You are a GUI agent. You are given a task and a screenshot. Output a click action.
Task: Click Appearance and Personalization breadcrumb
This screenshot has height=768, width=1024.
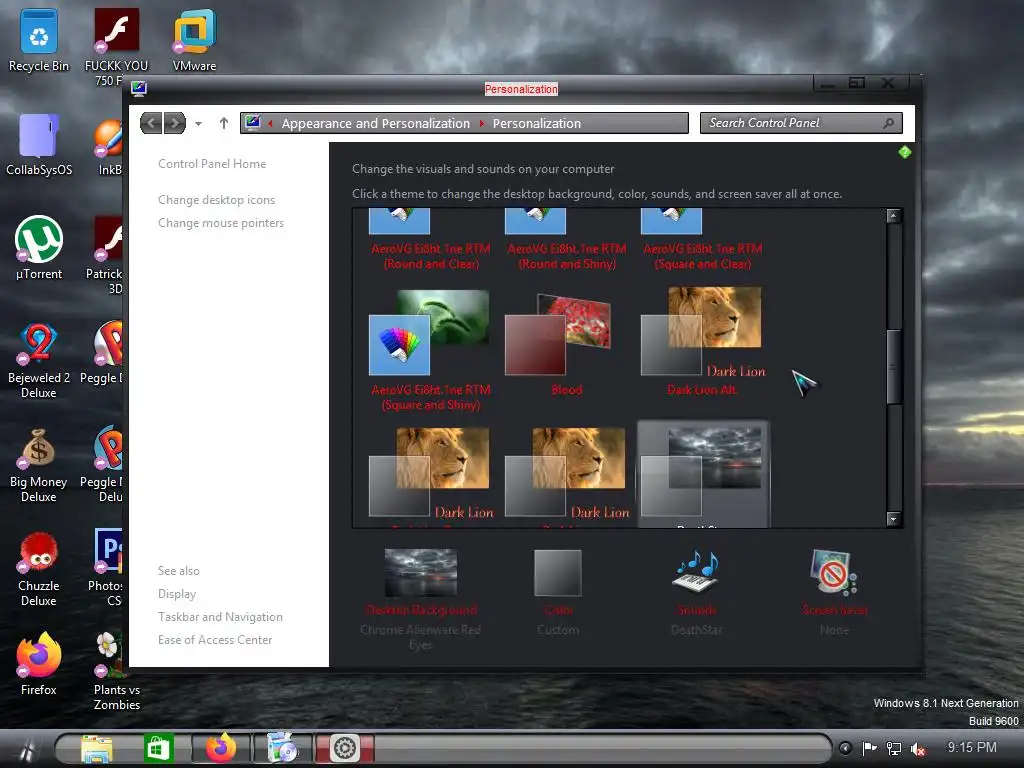point(376,123)
